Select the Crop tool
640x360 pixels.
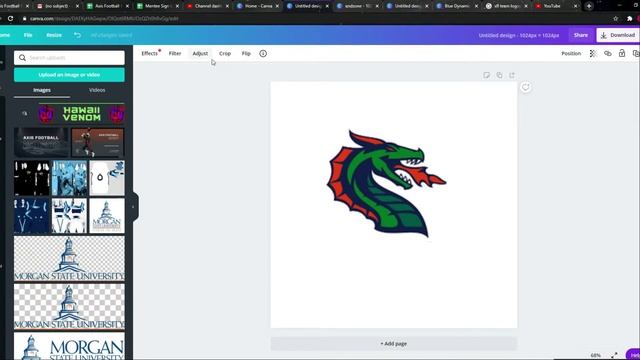pos(225,53)
